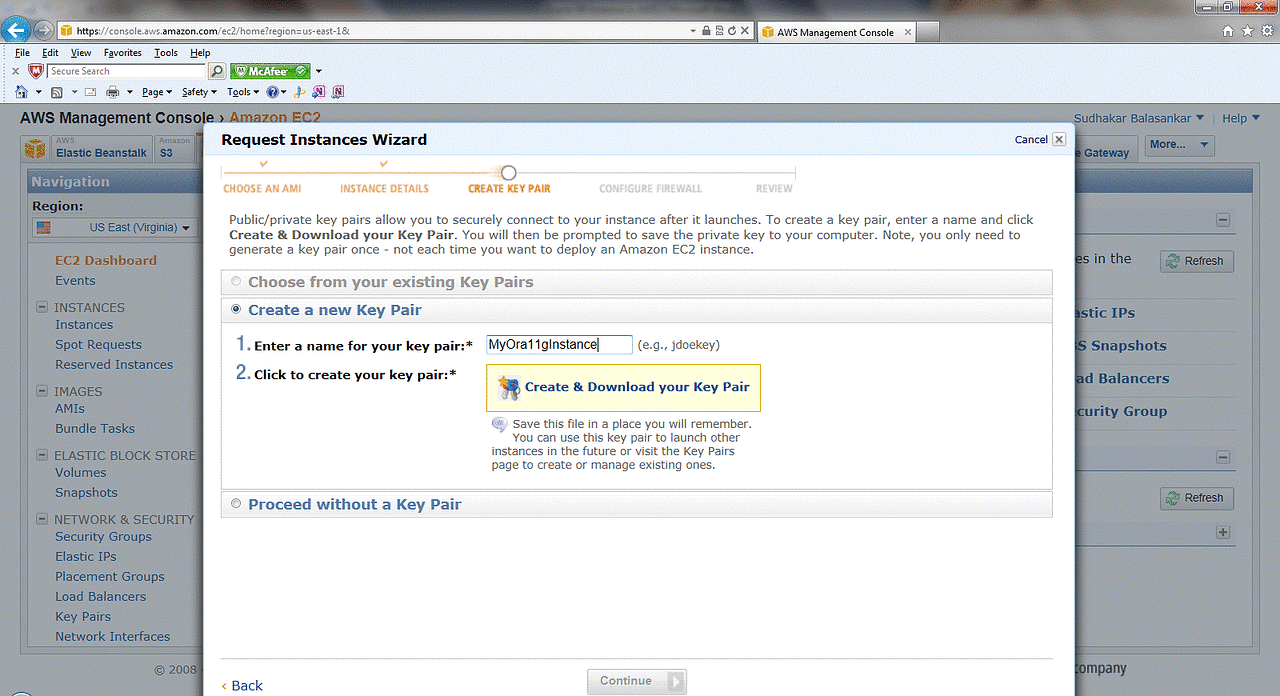Open the Help menu in menu bar
Viewport: 1280px width, 696px height.
tap(200, 53)
